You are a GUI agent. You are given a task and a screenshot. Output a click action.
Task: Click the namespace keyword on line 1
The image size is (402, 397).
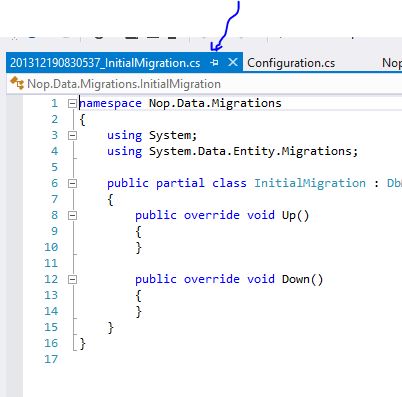click(110, 104)
